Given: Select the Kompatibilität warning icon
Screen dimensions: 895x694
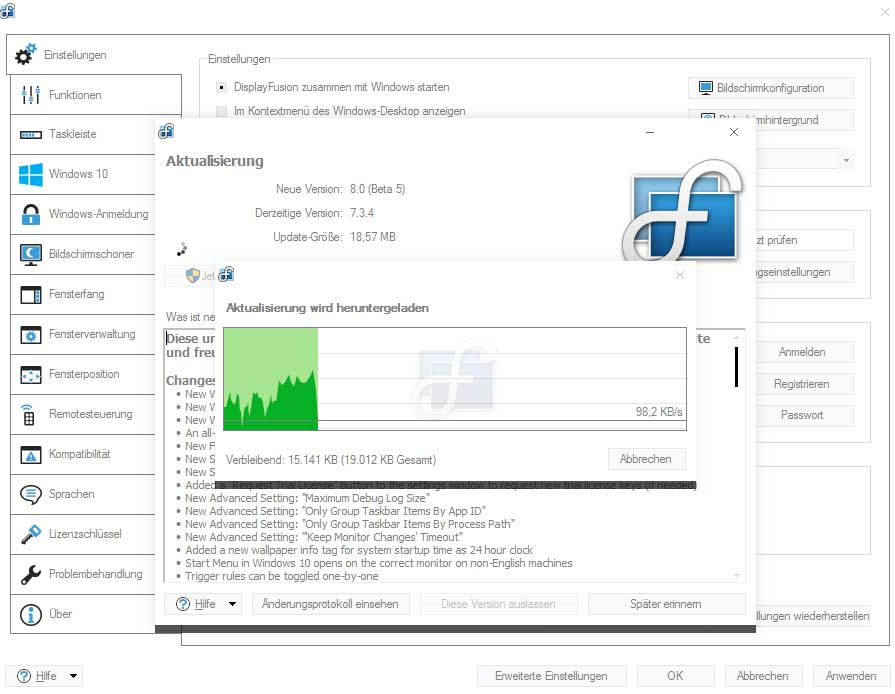Looking at the screenshot, I should click(30, 454).
